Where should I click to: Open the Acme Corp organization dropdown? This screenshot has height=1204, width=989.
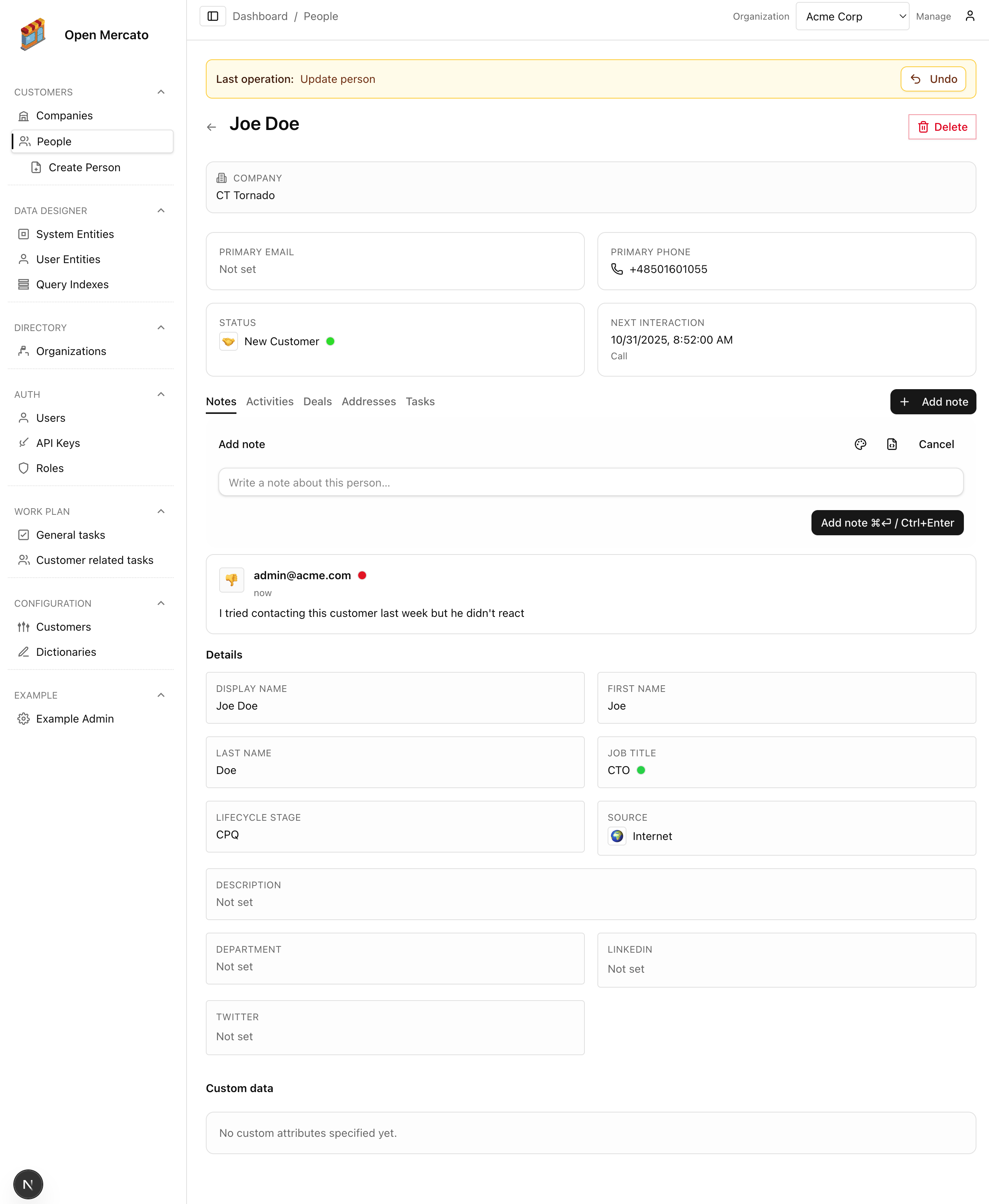(x=852, y=16)
